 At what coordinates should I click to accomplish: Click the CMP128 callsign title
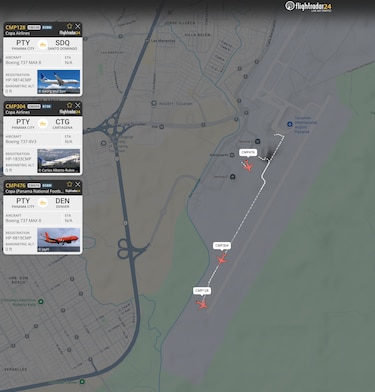(15, 27)
